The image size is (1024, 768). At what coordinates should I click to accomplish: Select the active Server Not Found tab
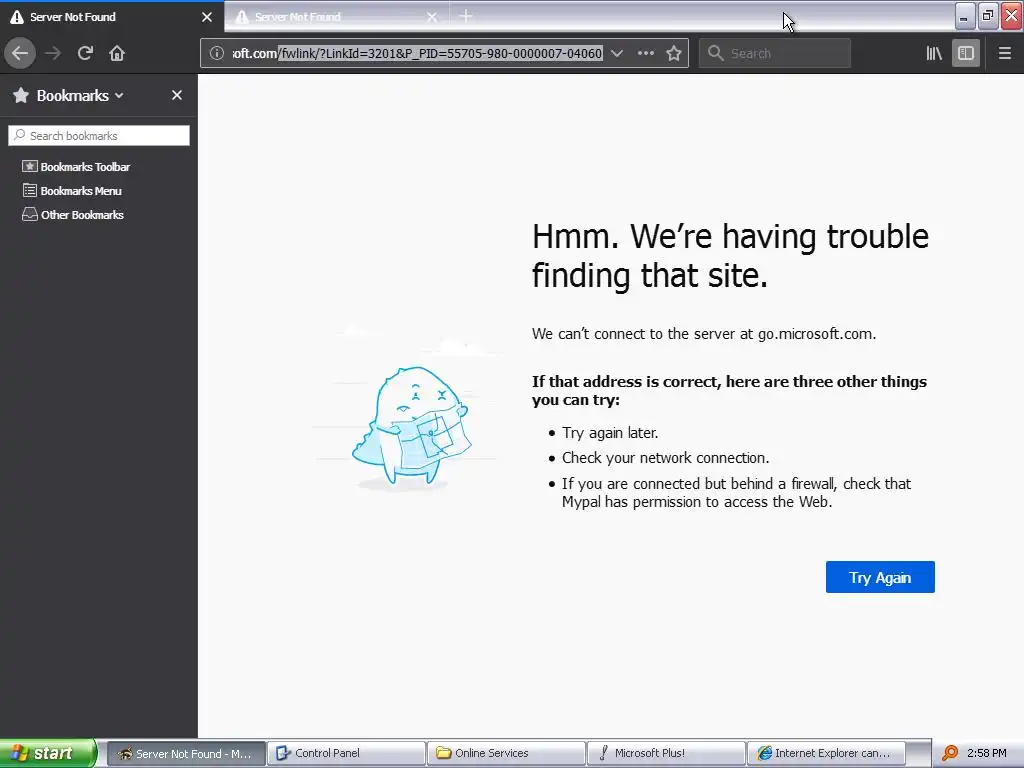point(112,17)
